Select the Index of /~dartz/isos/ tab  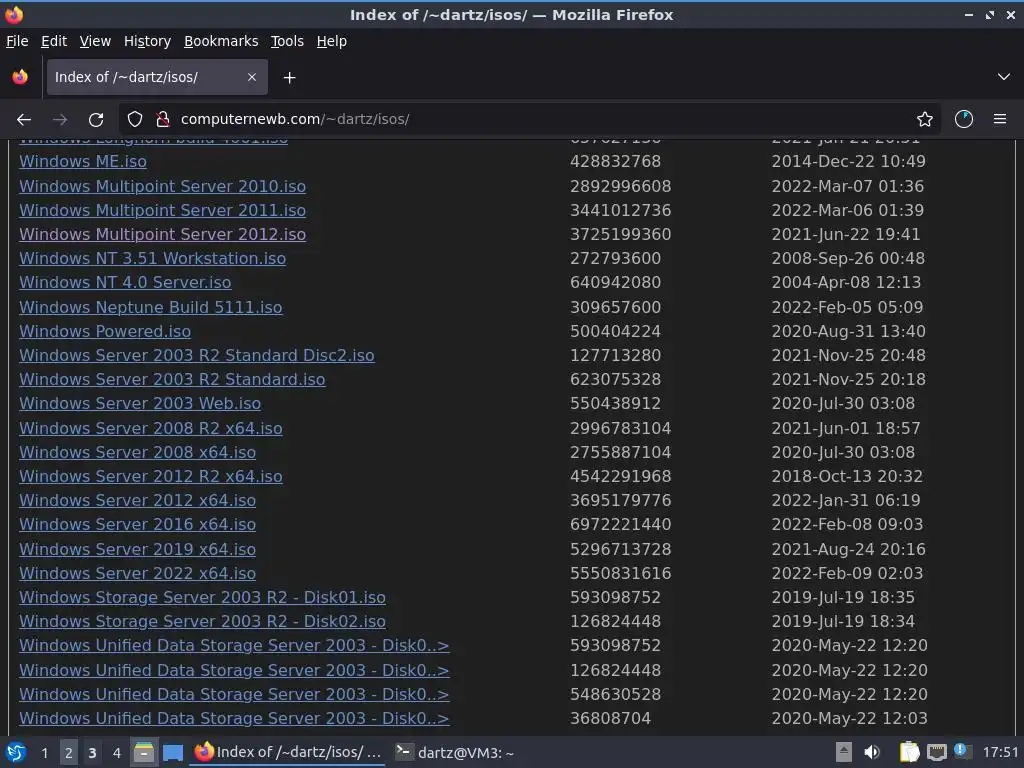pyautogui.click(x=157, y=77)
